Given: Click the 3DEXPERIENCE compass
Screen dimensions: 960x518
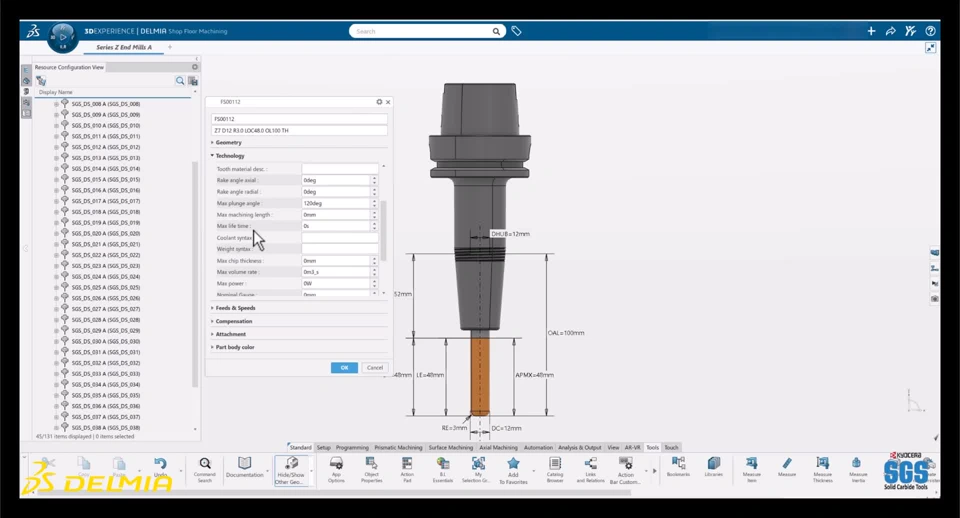Looking at the screenshot, I should (62, 37).
